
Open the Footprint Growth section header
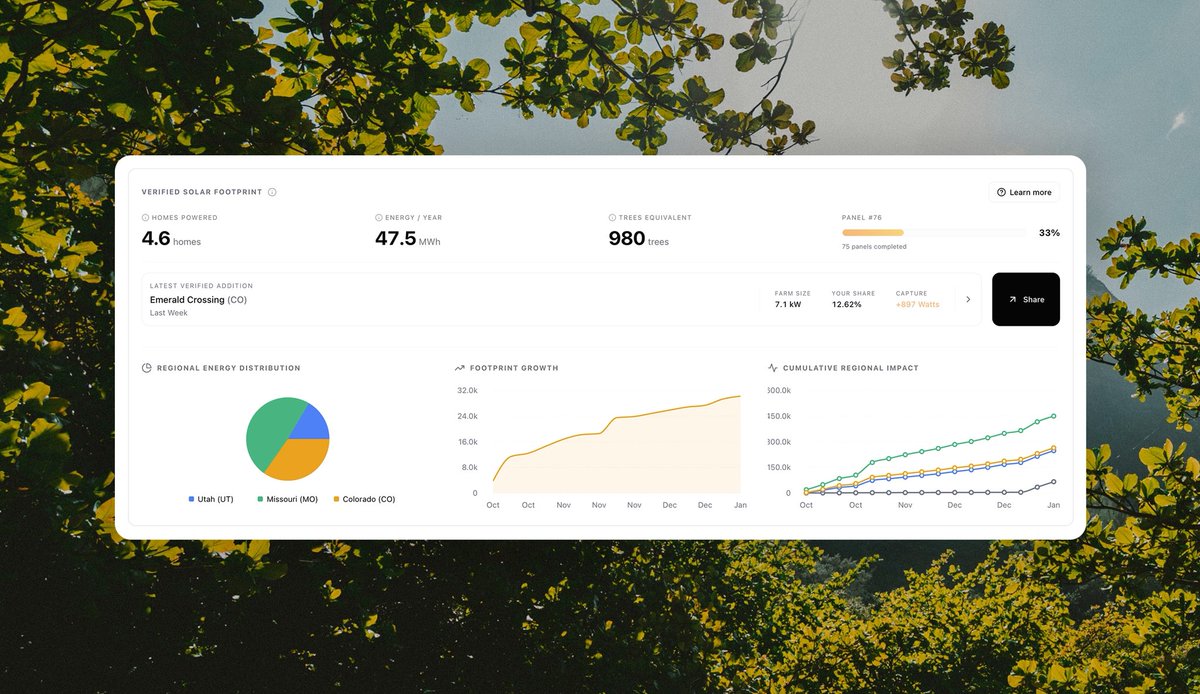pyautogui.click(x=508, y=368)
